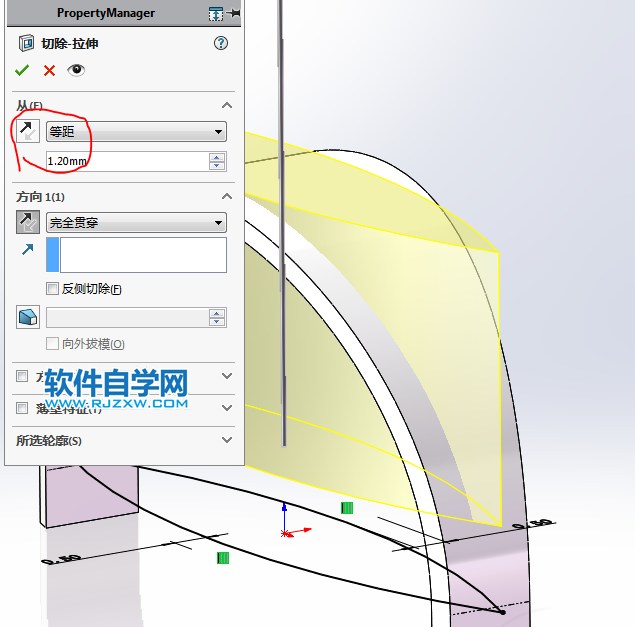Increase the offset value with the up arrow
The height and width of the screenshot is (627, 635).
coord(217,157)
